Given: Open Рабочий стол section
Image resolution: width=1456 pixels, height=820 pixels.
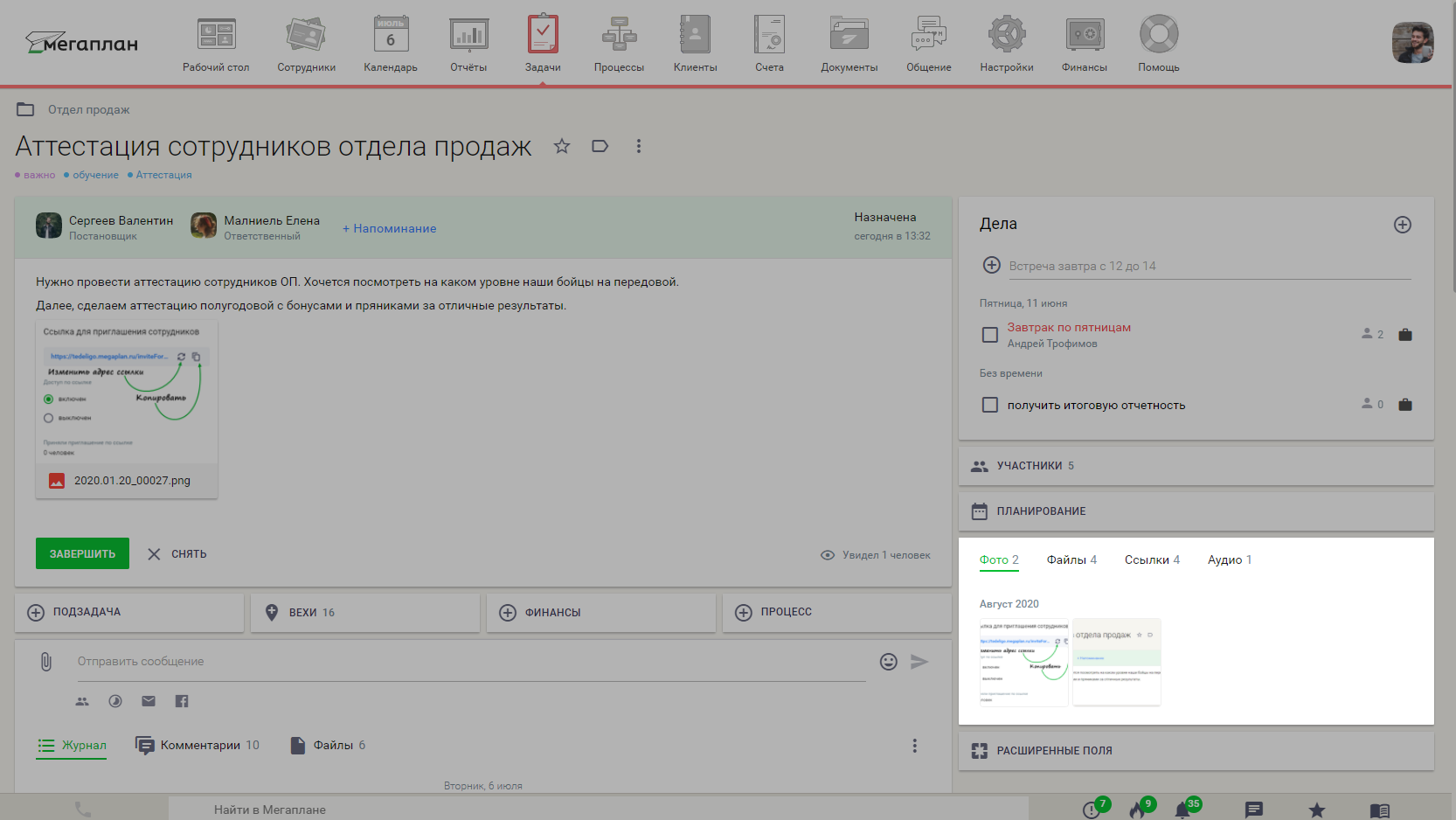Looking at the screenshot, I should (216, 44).
